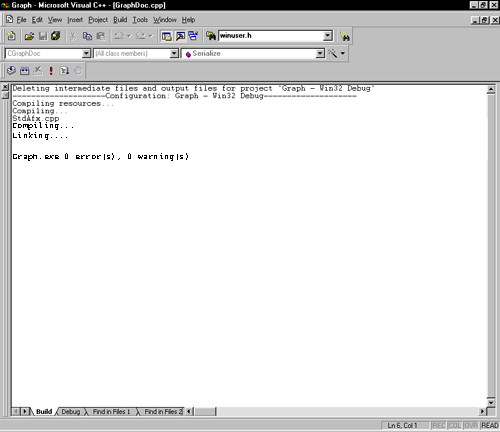Click the Open file folder icon
The width and height of the screenshot is (500, 432).
point(29,36)
